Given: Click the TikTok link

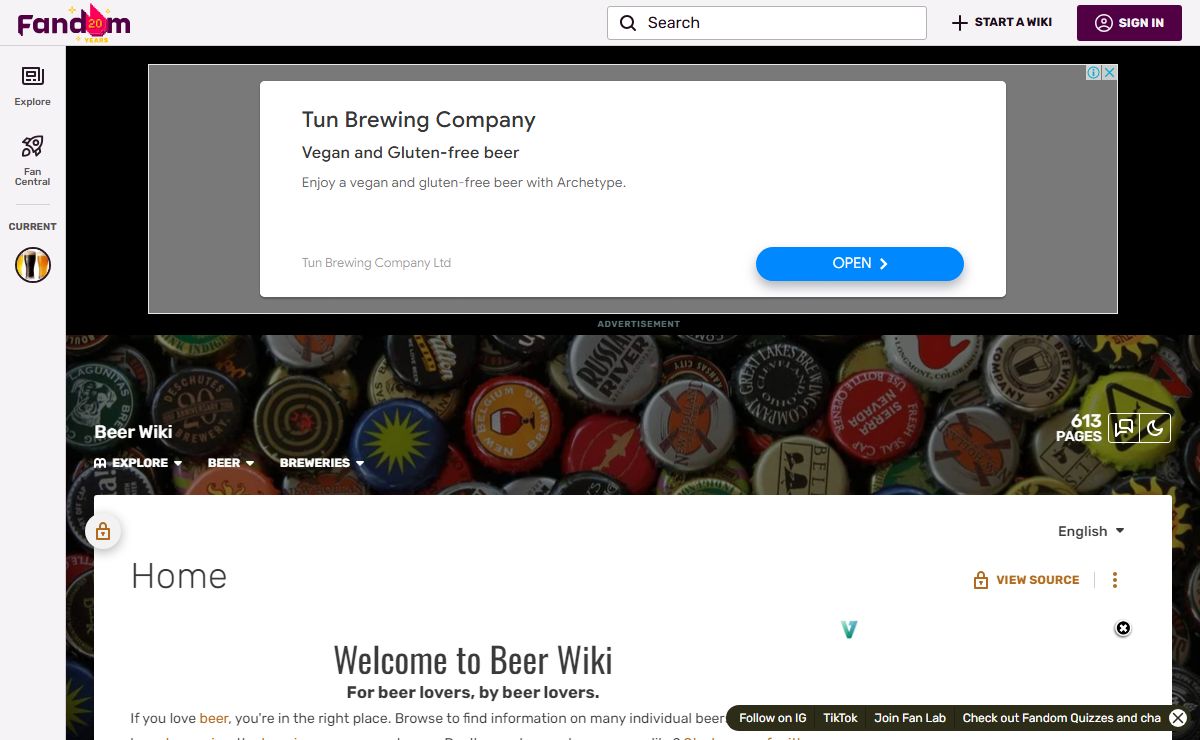Looking at the screenshot, I should click(840, 718).
